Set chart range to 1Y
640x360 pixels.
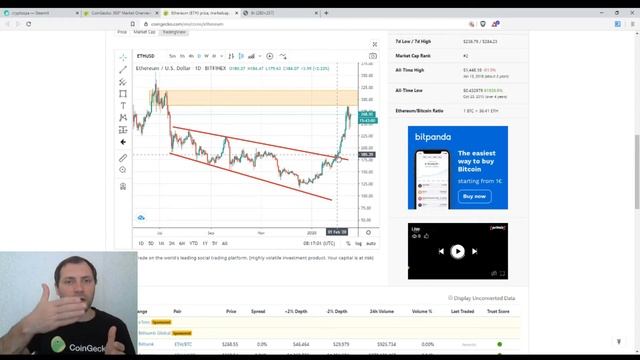click(x=205, y=243)
